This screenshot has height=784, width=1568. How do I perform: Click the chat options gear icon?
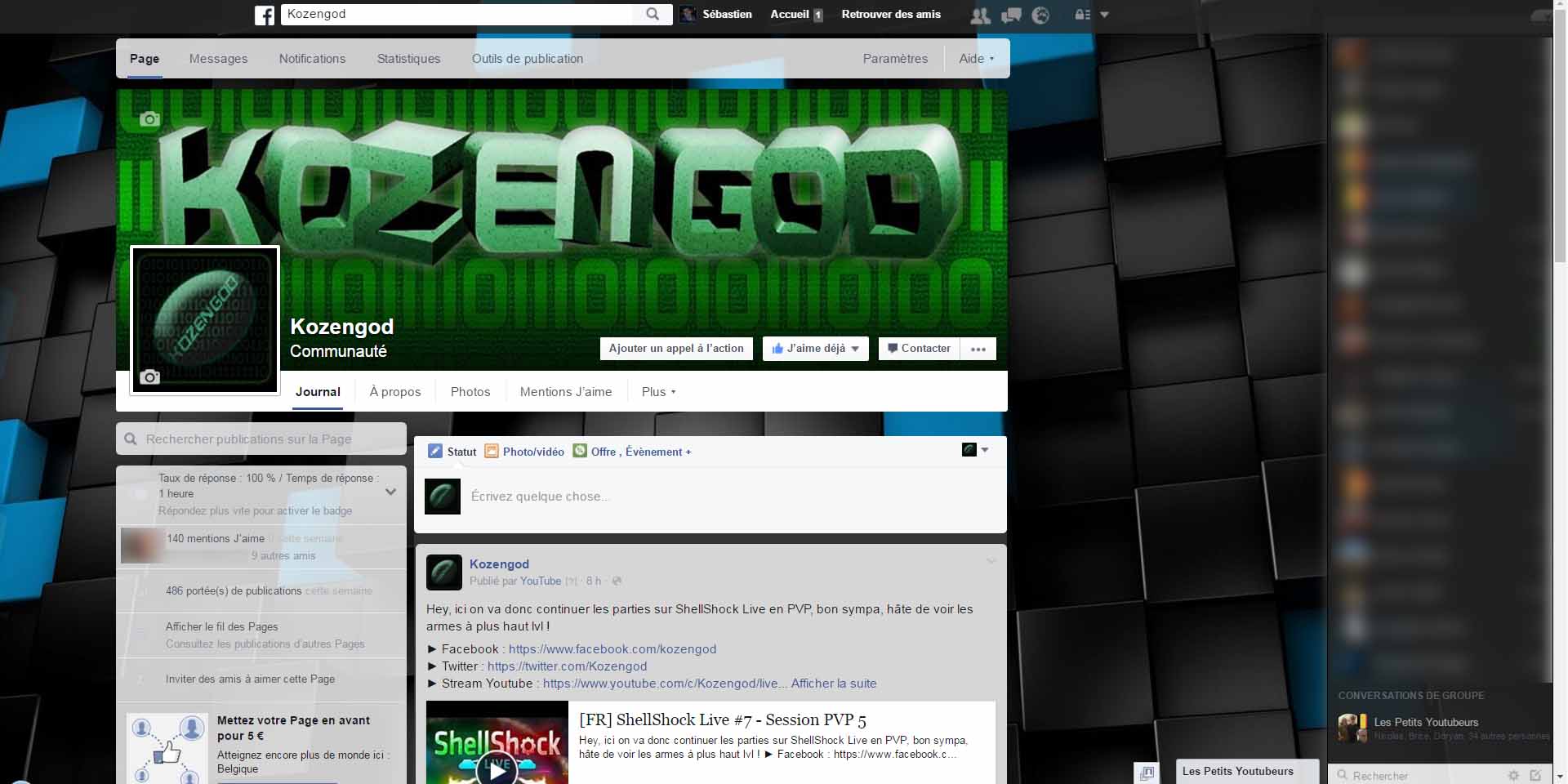(x=1513, y=775)
